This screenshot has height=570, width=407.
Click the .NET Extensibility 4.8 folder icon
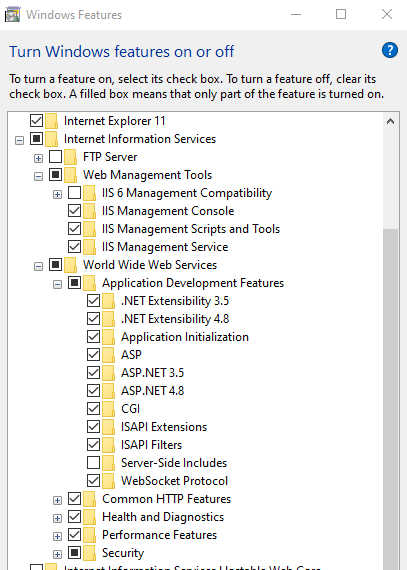(108, 319)
